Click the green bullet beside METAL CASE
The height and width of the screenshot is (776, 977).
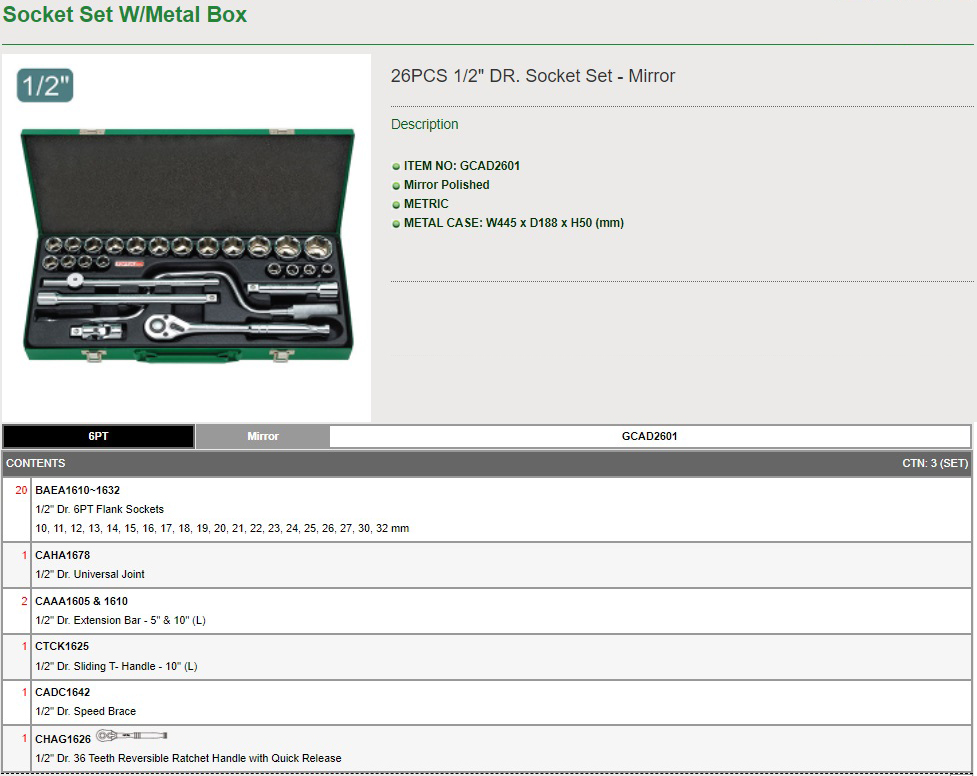396,224
